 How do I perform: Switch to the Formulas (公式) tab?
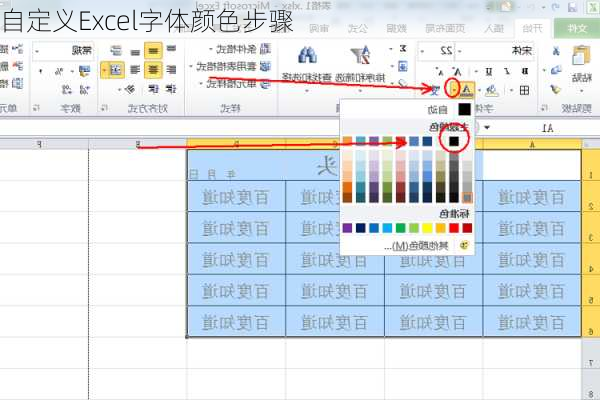(x=358, y=28)
